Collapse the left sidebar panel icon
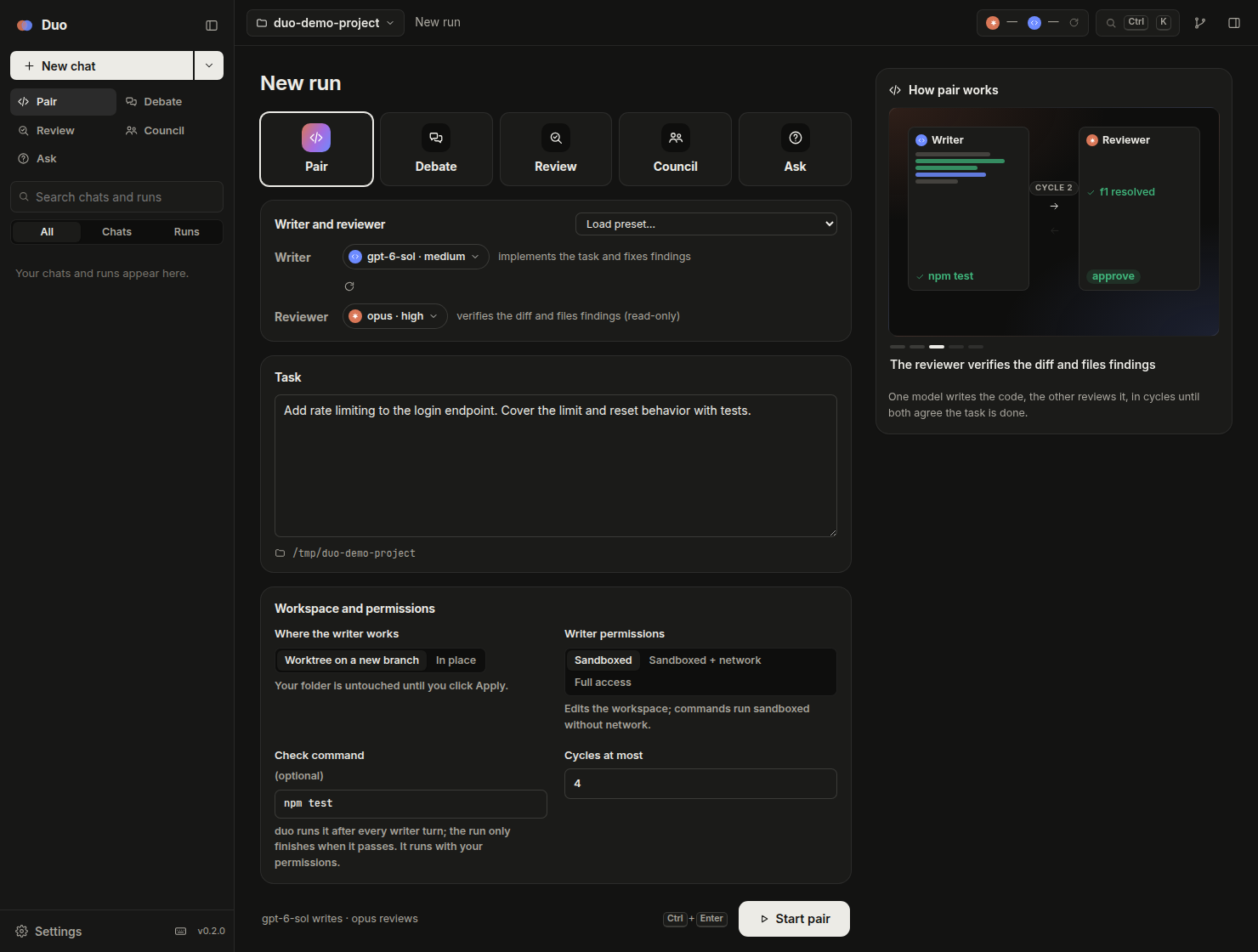 212,25
